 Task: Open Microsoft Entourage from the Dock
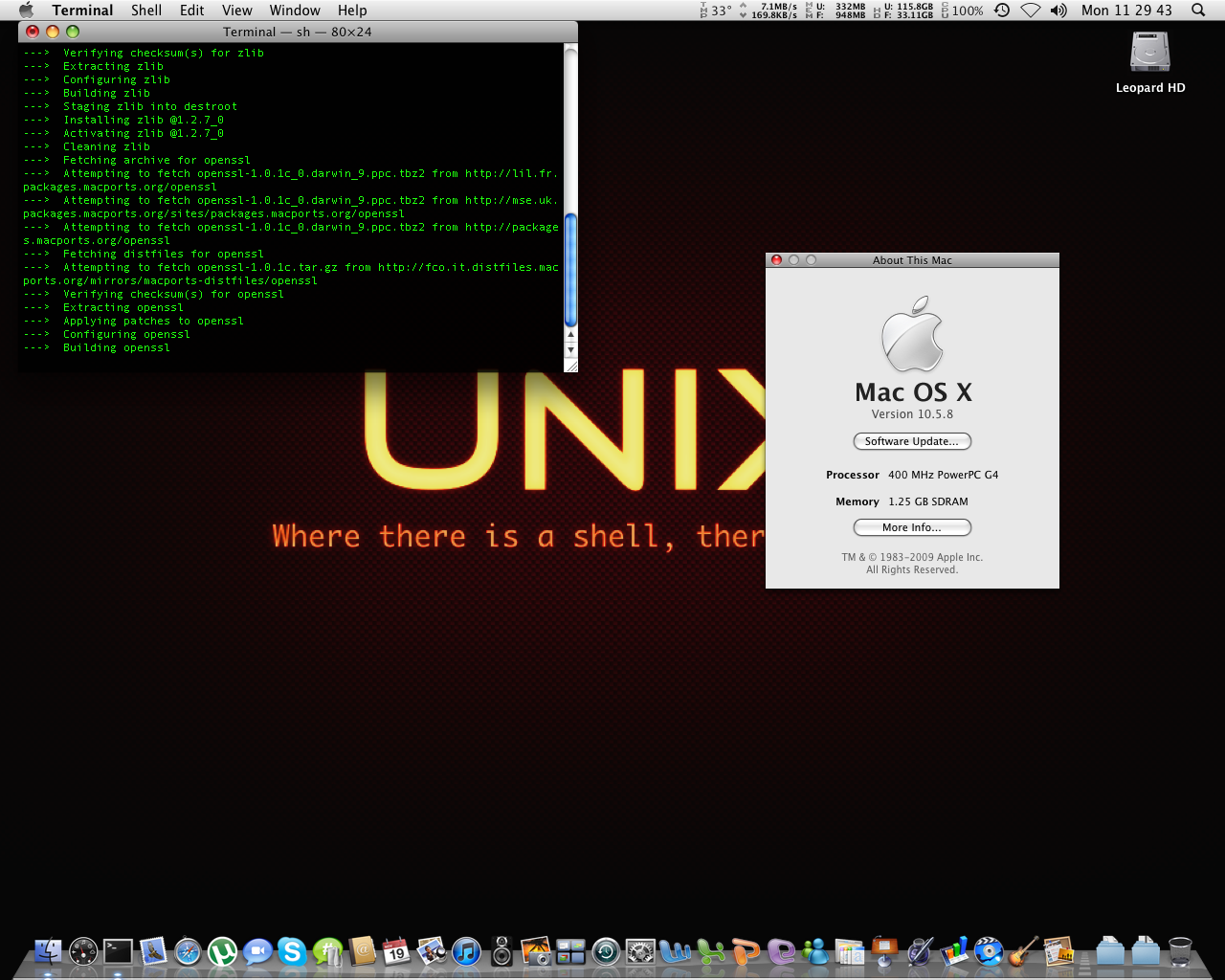(780, 951)
